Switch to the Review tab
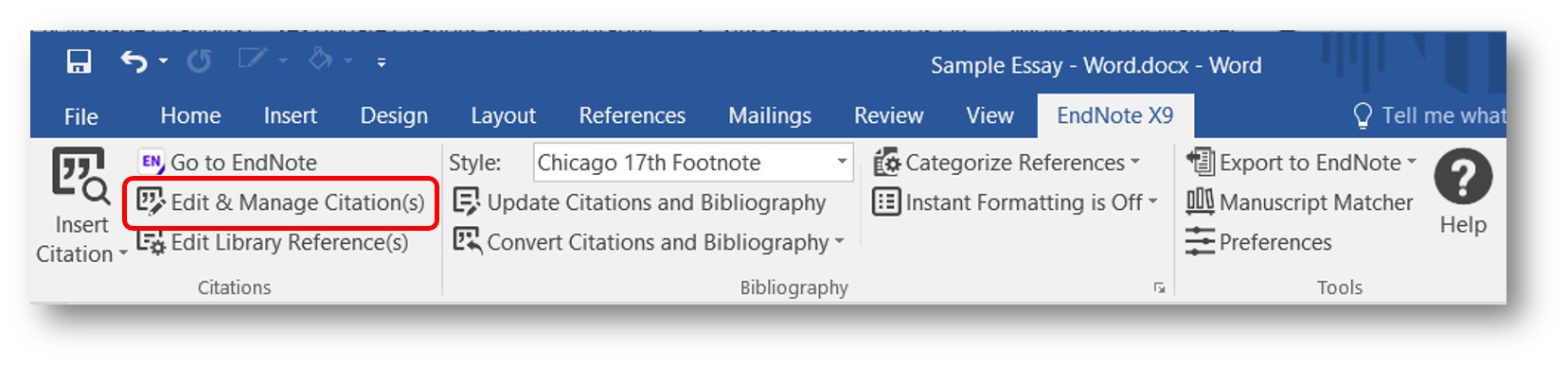The image size is (1568, 366). tap(888, 115)
